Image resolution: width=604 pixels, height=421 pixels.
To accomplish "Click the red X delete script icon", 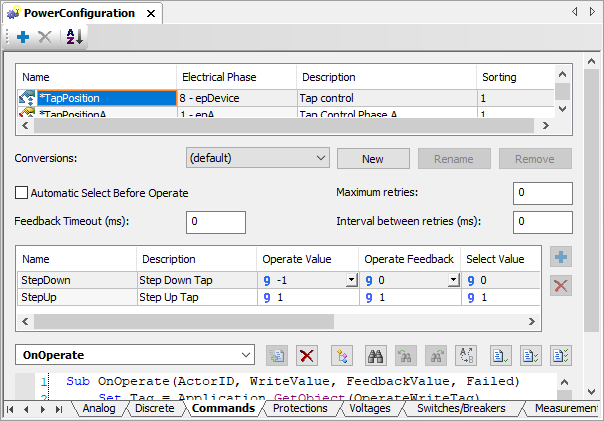I will point(308,355).
